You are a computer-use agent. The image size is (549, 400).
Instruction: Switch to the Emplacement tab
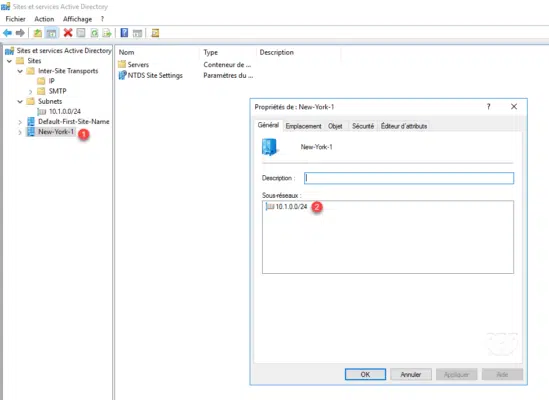click(x=303, y=126)
